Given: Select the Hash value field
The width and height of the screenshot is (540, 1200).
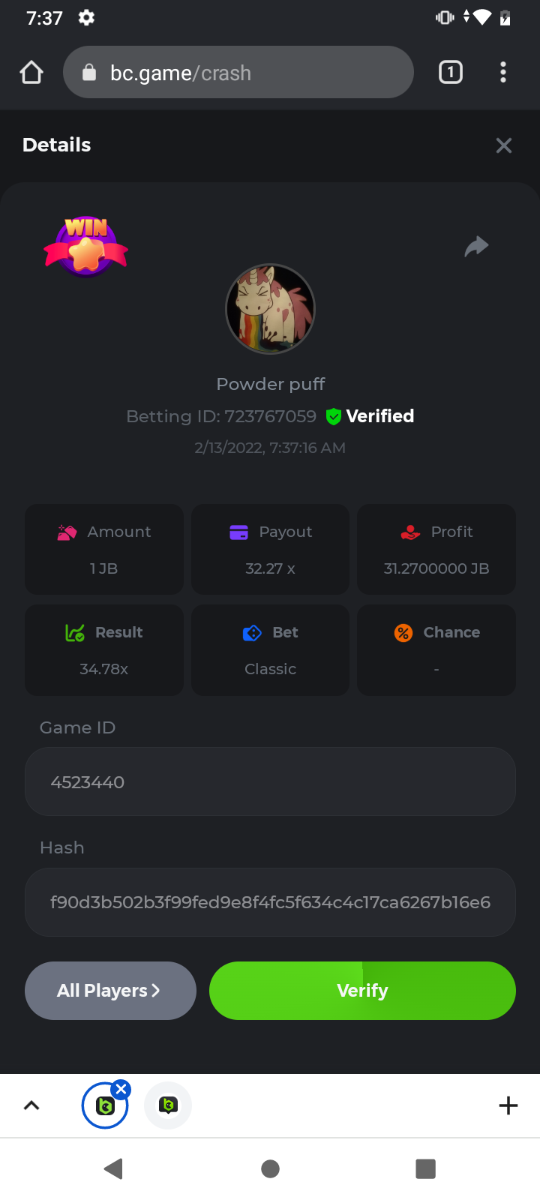Looking at the screenshot, I should pyautogui.click(x=270, y=902).
